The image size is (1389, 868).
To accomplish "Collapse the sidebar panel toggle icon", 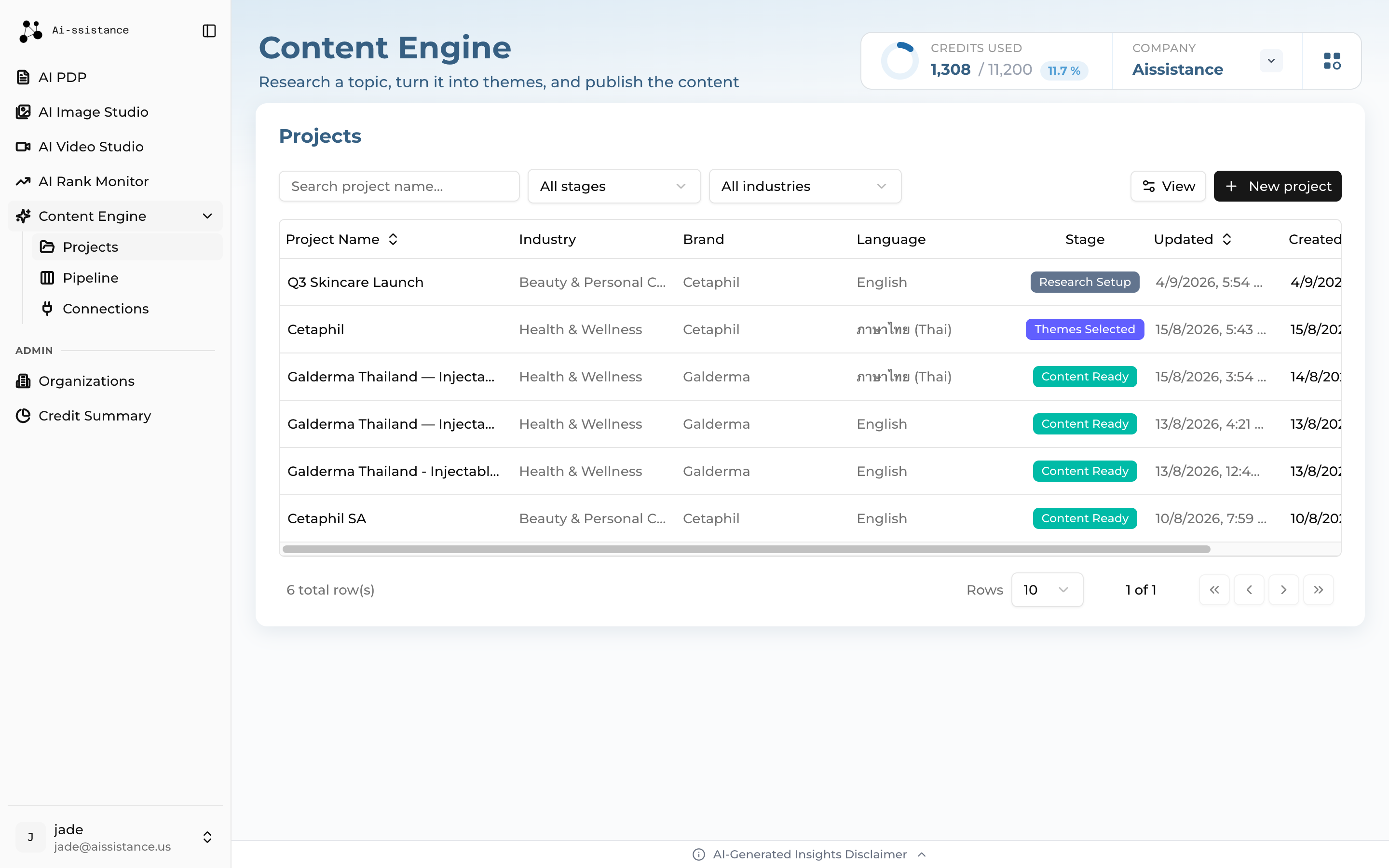I will point(209,31).
